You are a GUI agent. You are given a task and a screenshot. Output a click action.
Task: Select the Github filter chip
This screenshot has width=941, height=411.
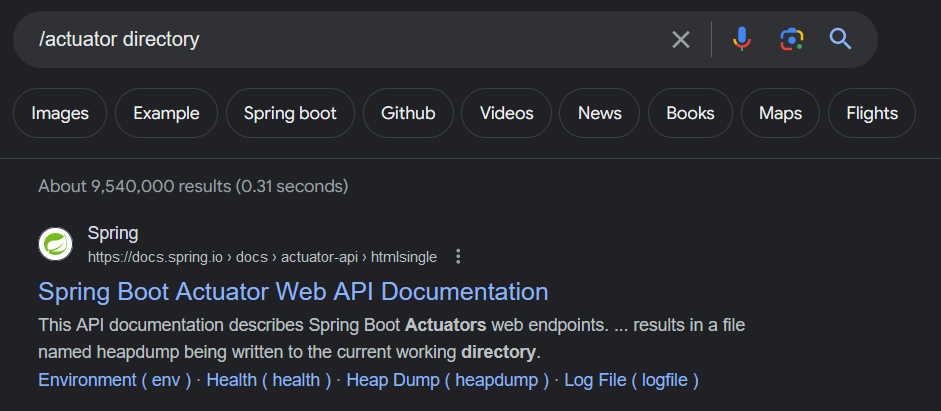pos(408,113)
